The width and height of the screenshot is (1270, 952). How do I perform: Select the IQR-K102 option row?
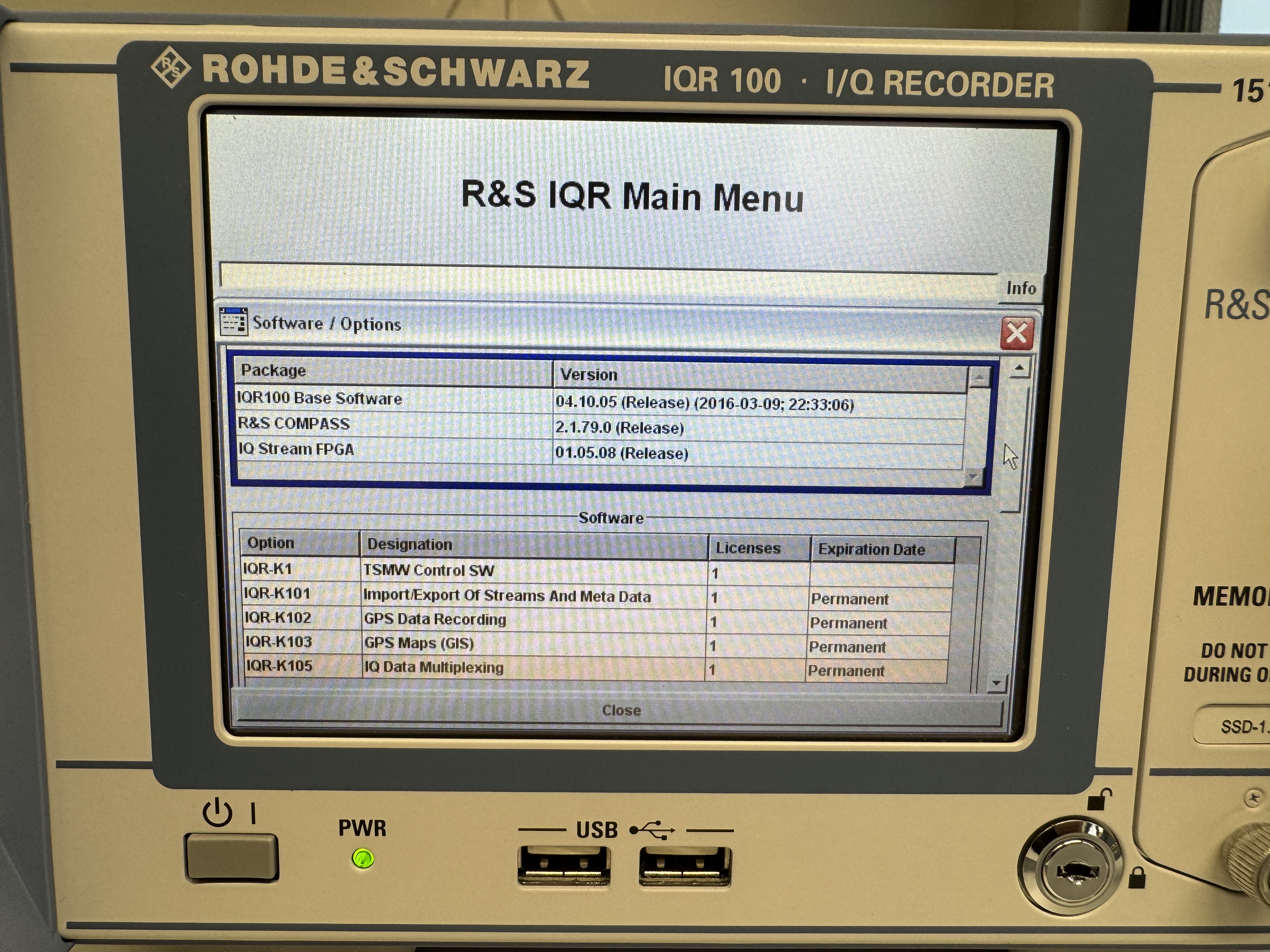[597, 620]
